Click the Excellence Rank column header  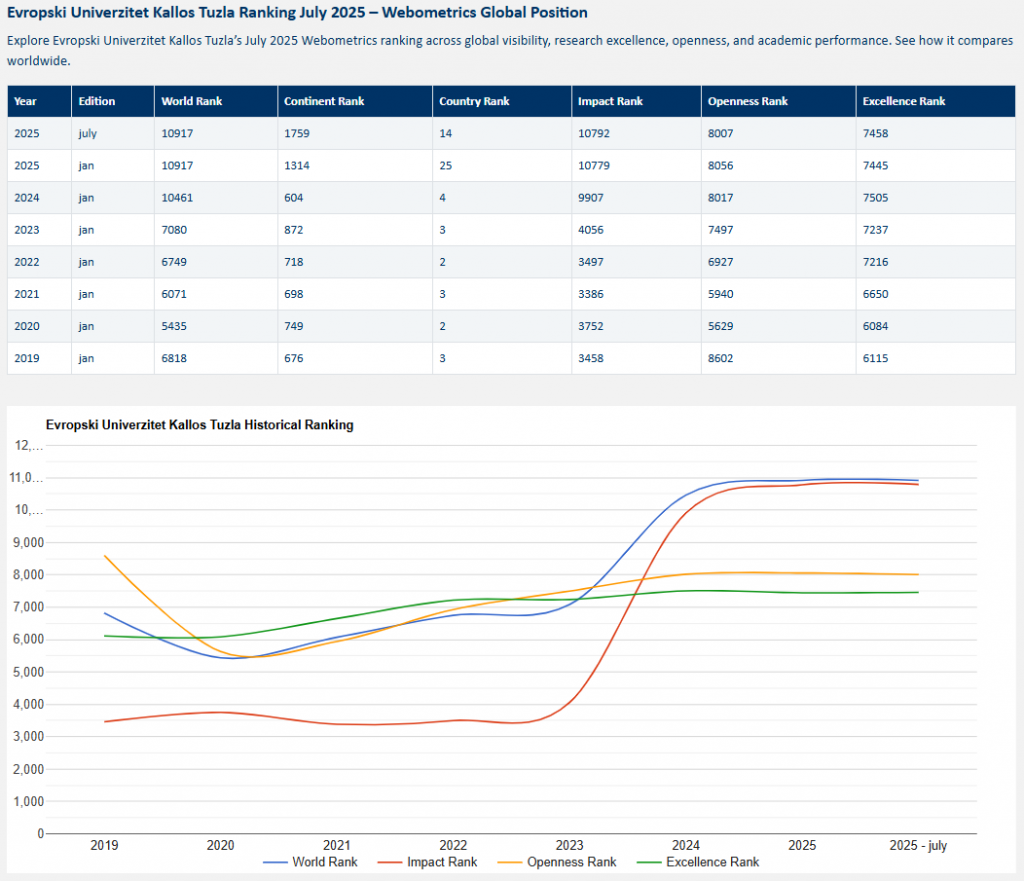coord(936,101)
